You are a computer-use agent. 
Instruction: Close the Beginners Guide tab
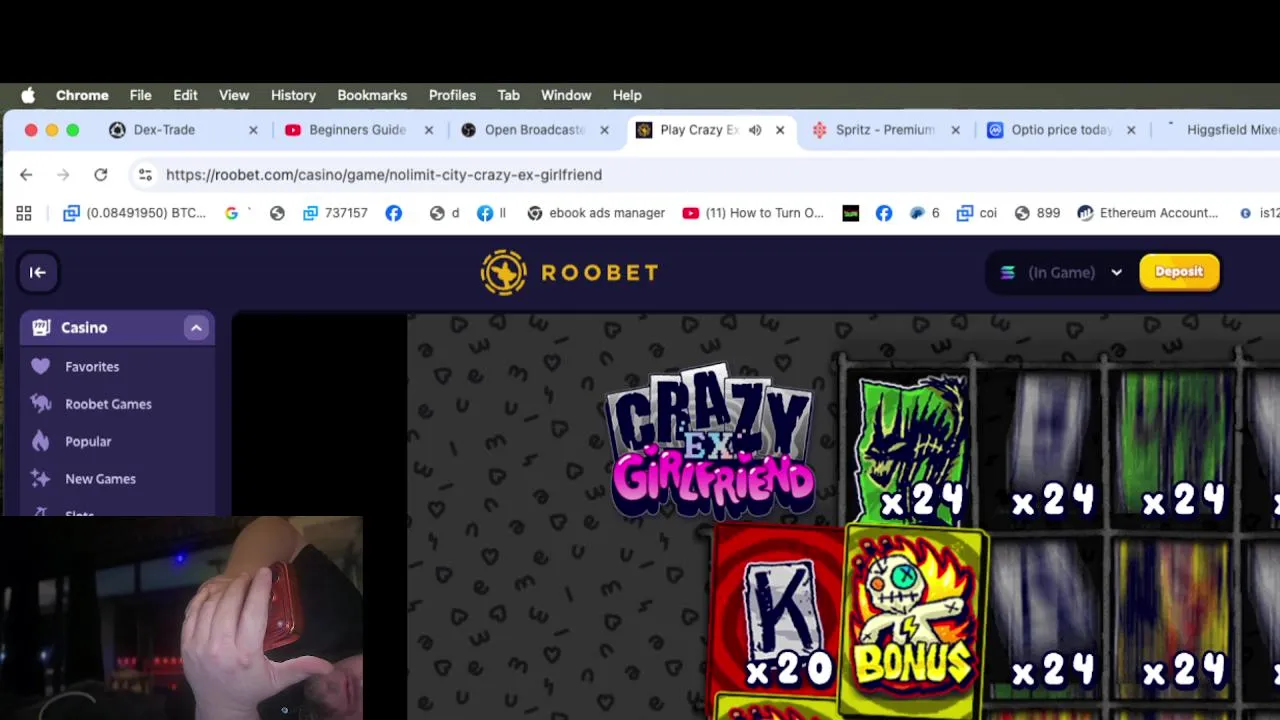point(429,130)
